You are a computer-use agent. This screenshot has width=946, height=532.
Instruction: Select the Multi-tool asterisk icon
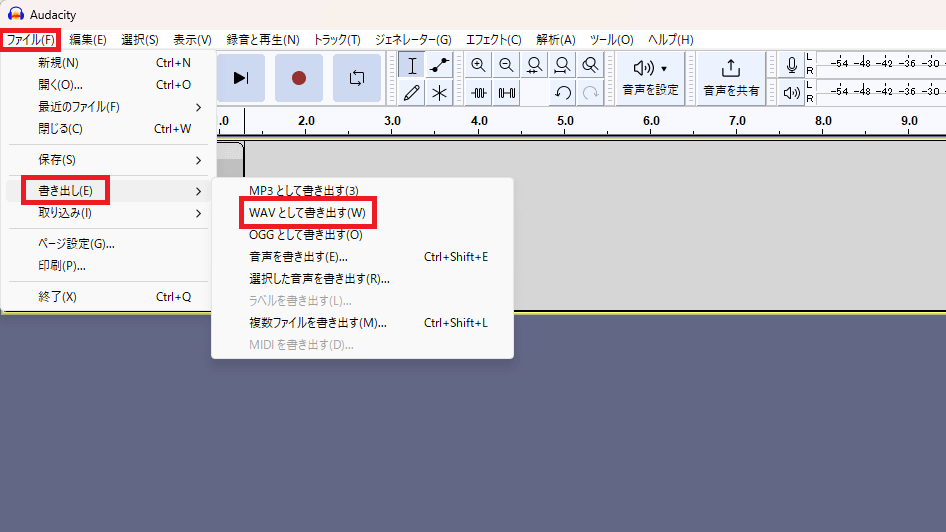(x=439, y=93)
